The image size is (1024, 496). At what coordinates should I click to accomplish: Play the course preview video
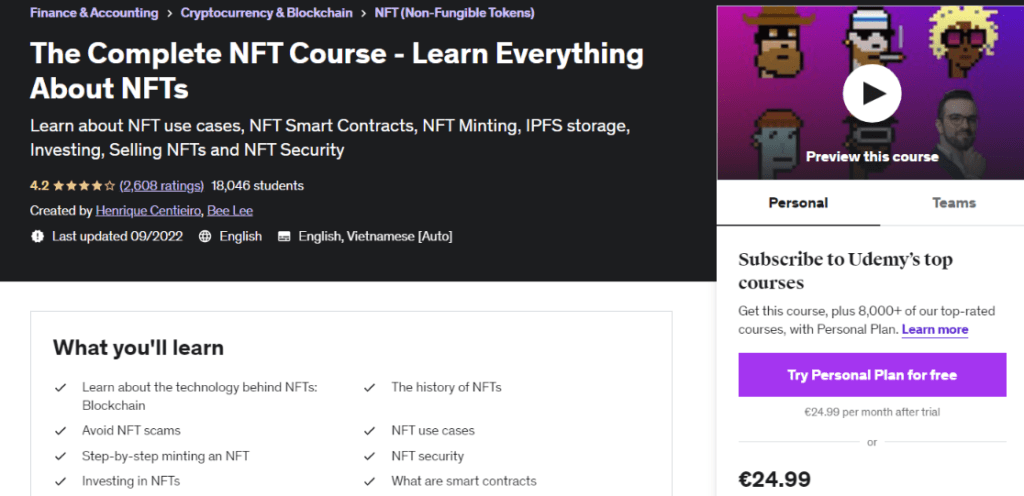pyautogui.click(x=872, y=93)
